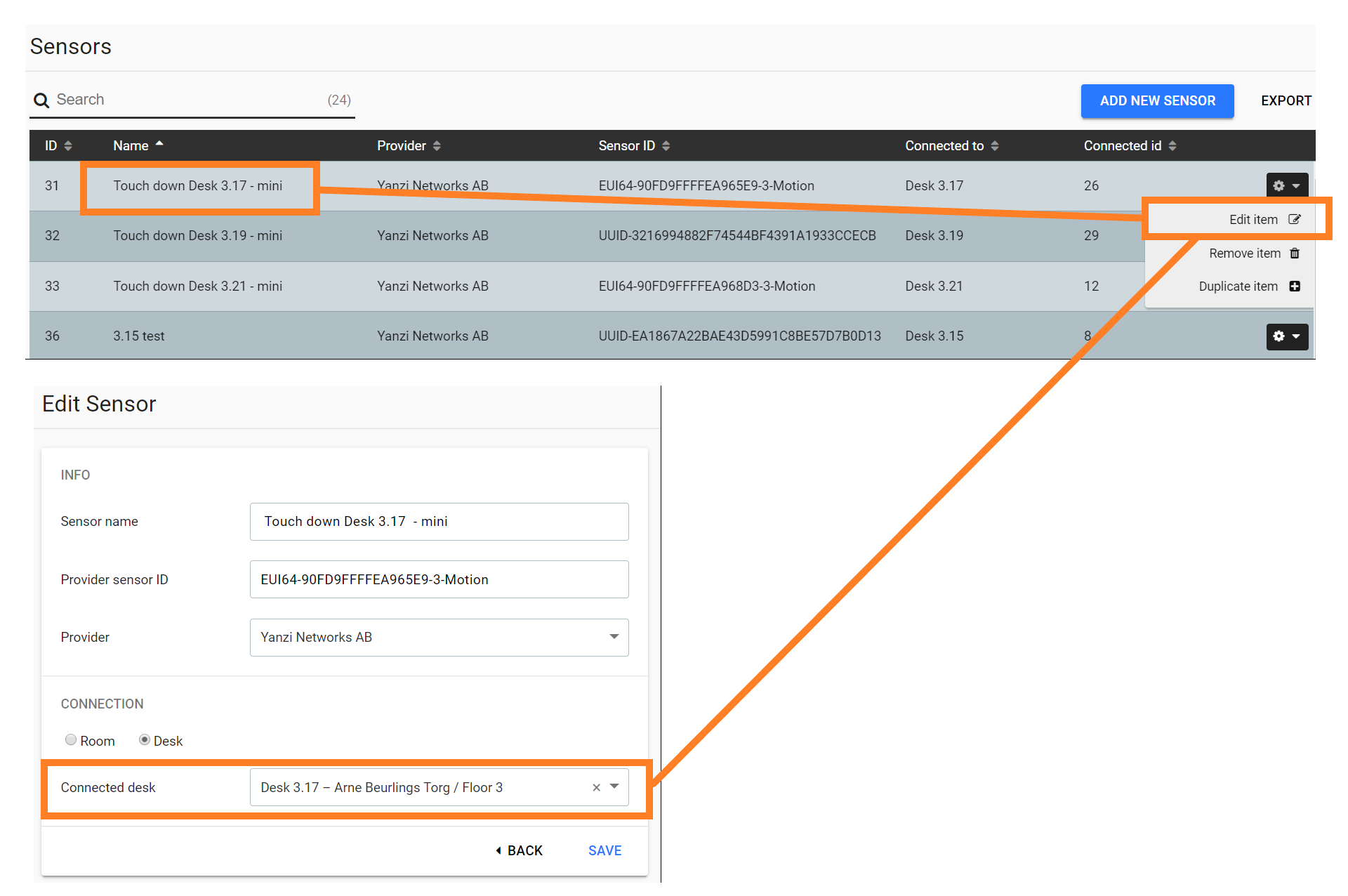1348x896 pixels.
Task: Click the (24) result count
Action: 339,100
